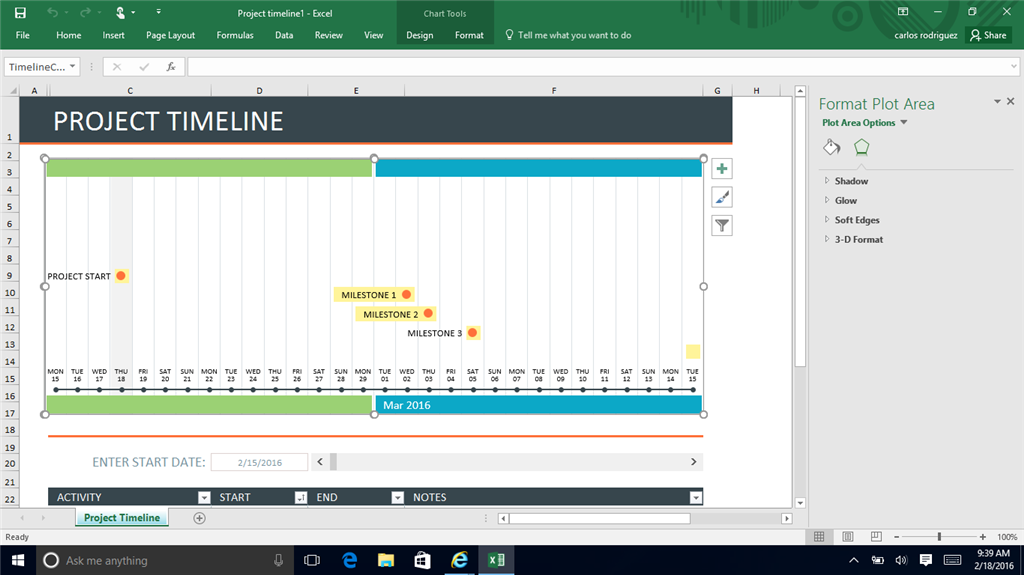Select column F header
The height and width of the screenshot is (575, 1024).
[554, 91]
